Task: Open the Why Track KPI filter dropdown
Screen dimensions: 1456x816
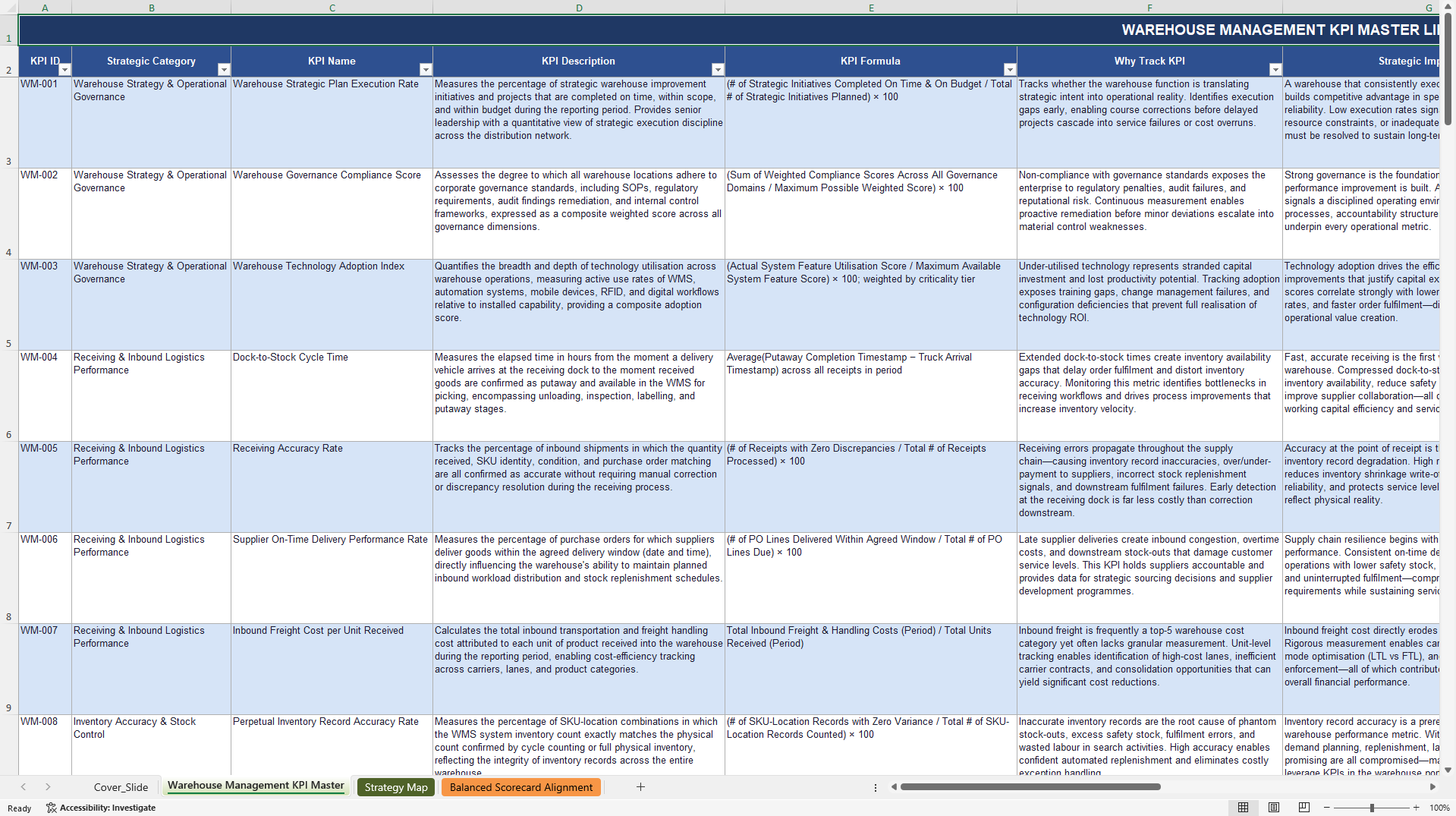Action: (x=1275, y=70)
